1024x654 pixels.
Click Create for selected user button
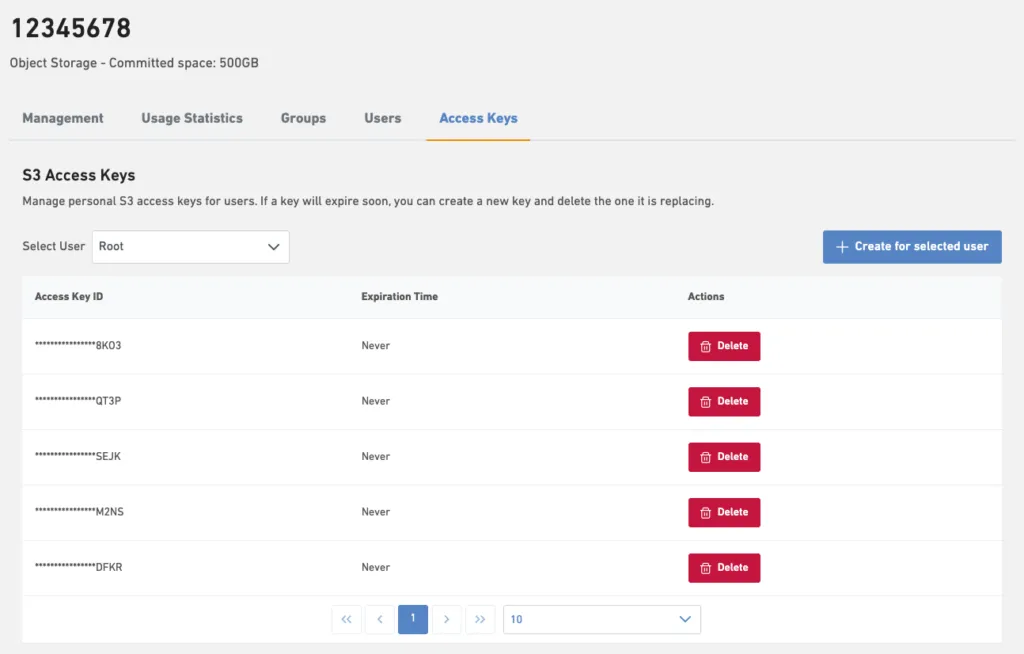912,247
